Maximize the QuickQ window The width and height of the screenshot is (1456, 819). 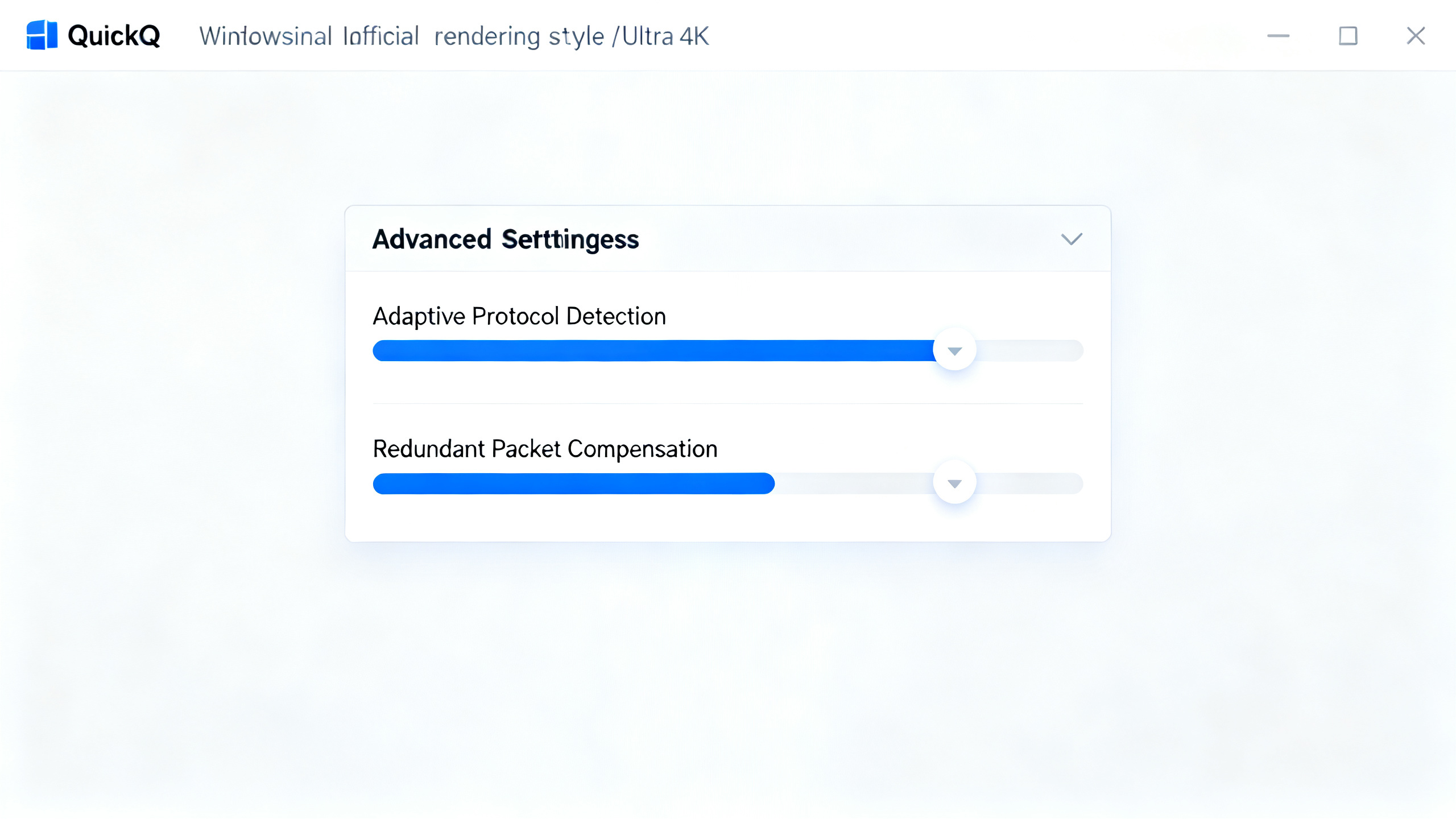[1348, 36]
